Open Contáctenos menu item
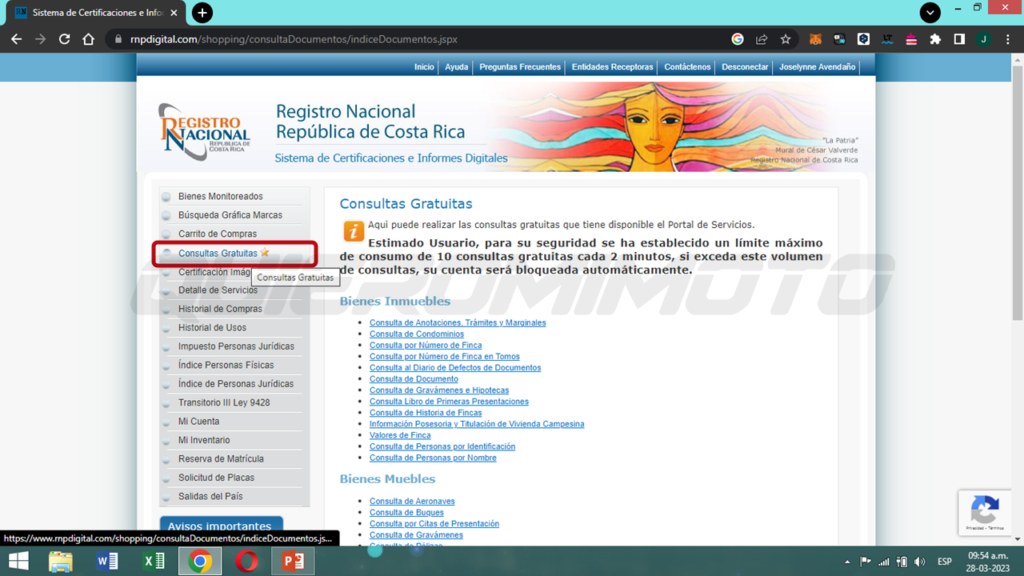 [687, 67]
